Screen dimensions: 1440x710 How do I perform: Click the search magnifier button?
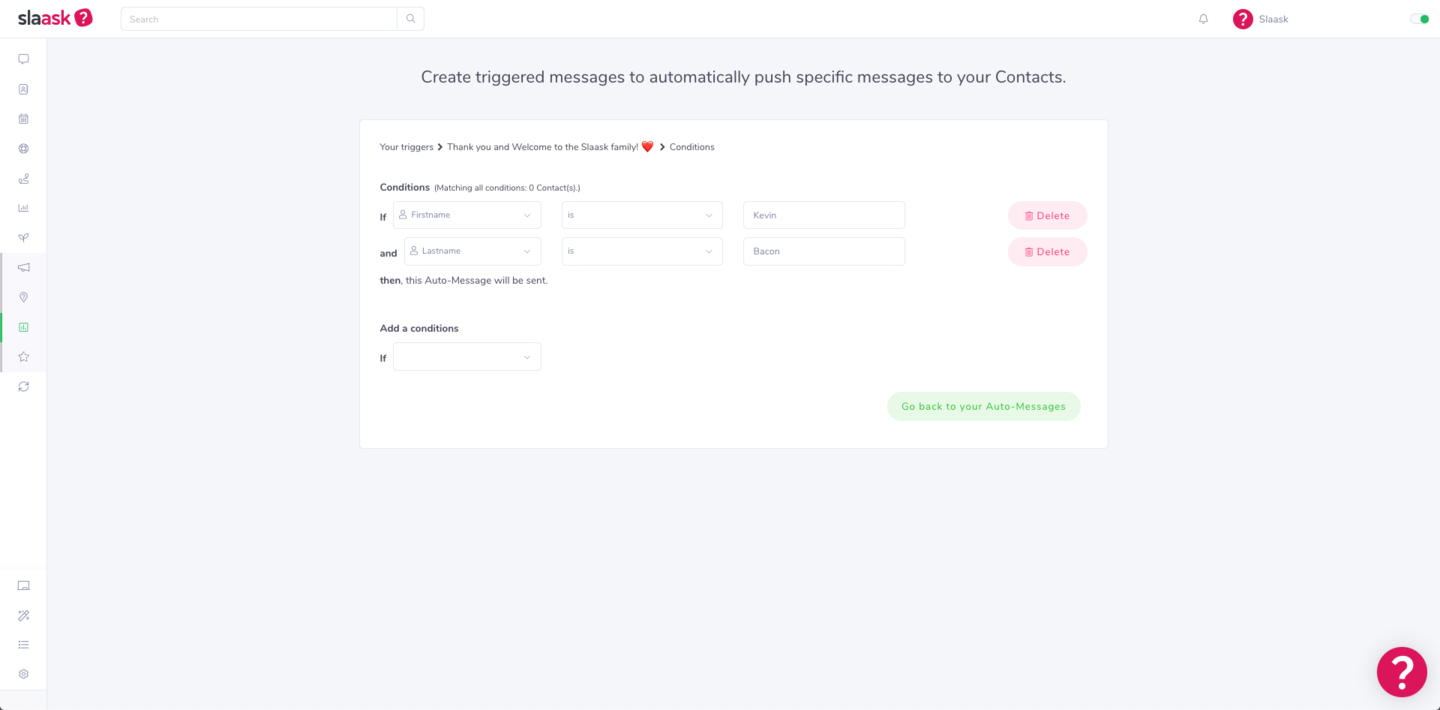[x=410, y=19]
